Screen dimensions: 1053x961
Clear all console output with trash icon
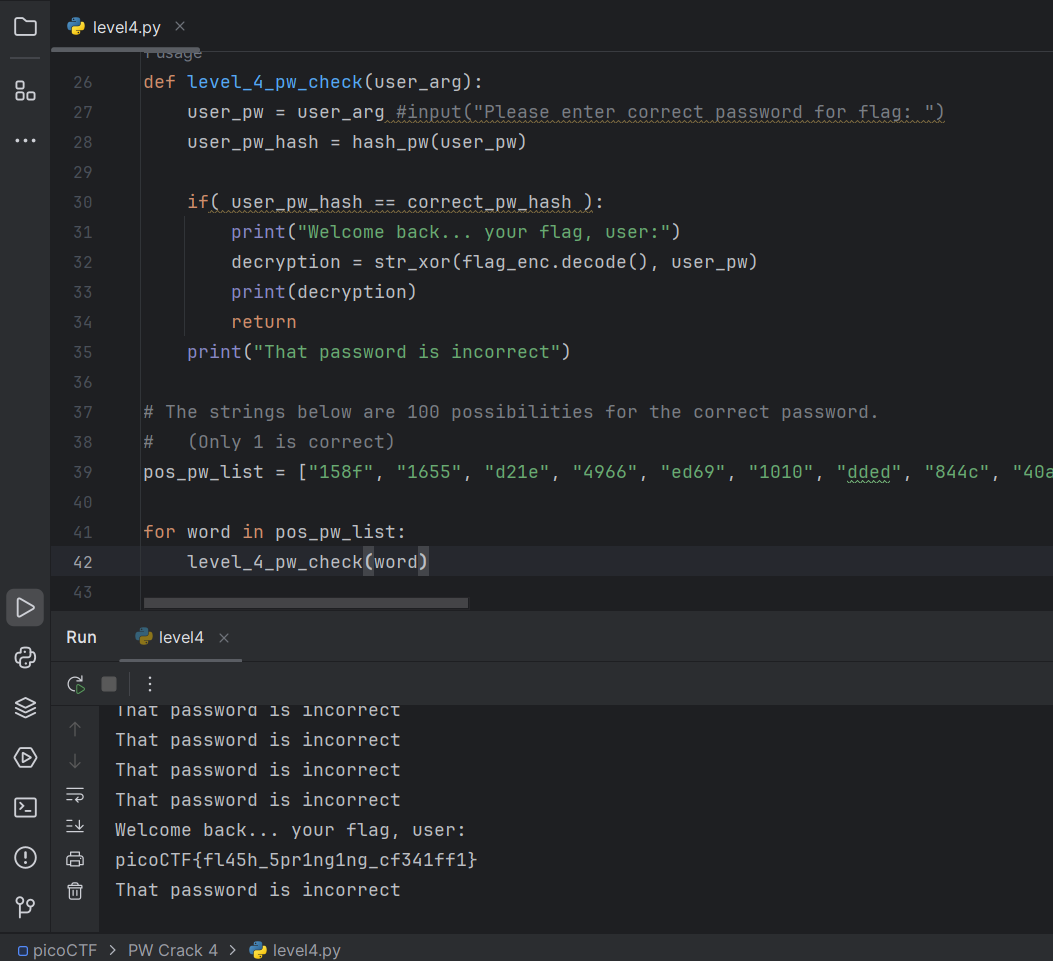(75, 890)
